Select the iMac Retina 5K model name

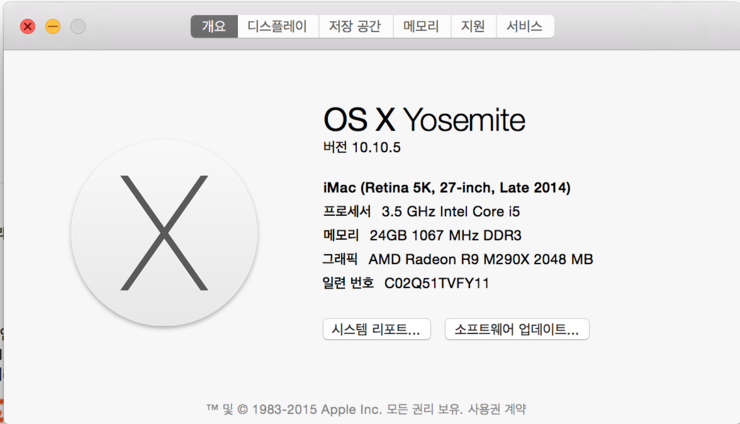(447, 187)
